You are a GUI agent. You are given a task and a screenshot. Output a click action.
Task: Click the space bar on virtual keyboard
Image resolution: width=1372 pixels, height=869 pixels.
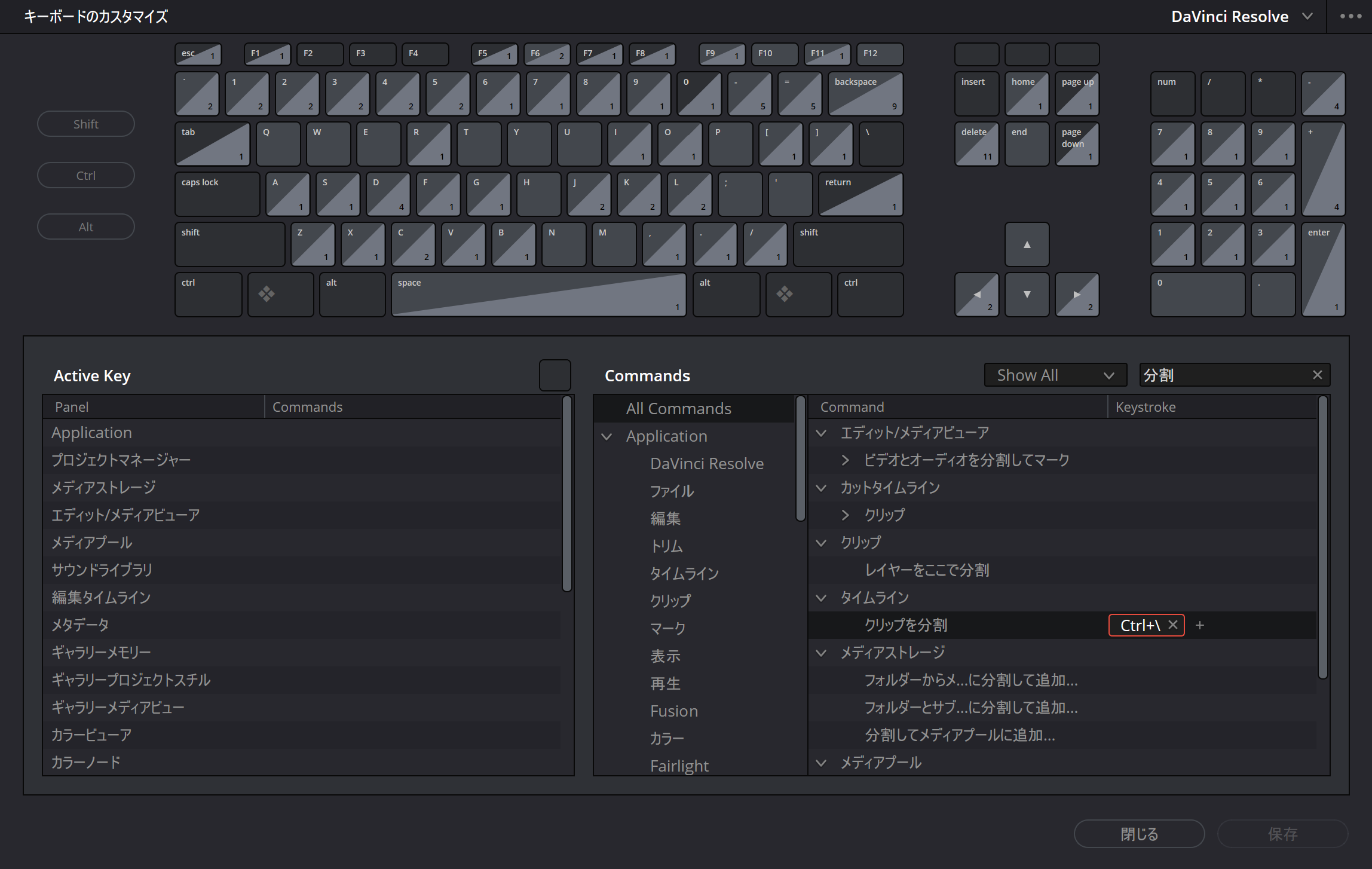[539, 295]
